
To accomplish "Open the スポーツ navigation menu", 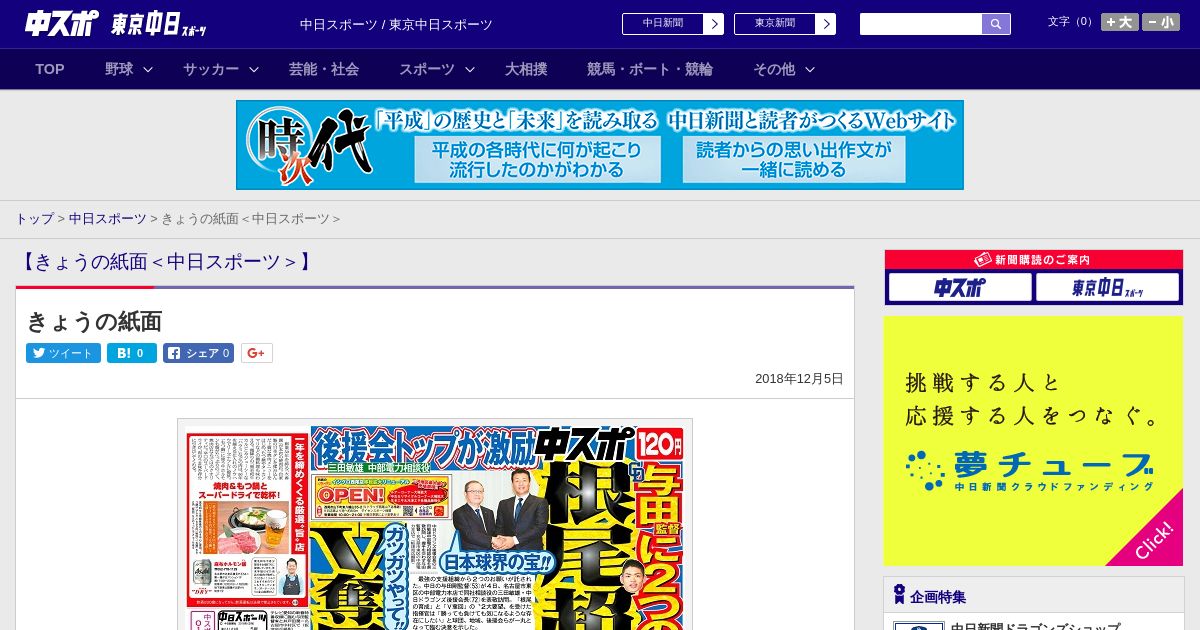I will [x=427, y=69].
